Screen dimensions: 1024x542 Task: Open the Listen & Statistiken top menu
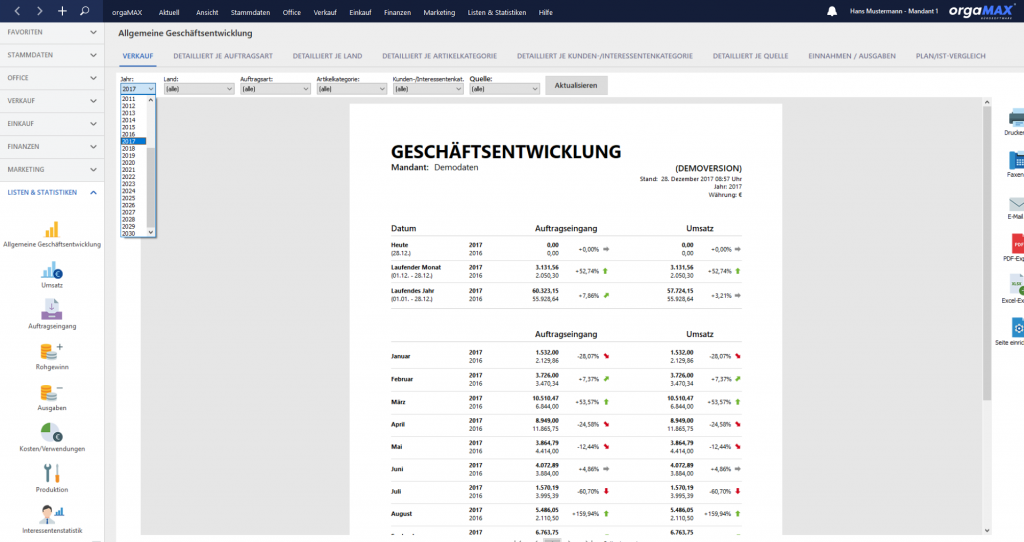pos(496,12)
